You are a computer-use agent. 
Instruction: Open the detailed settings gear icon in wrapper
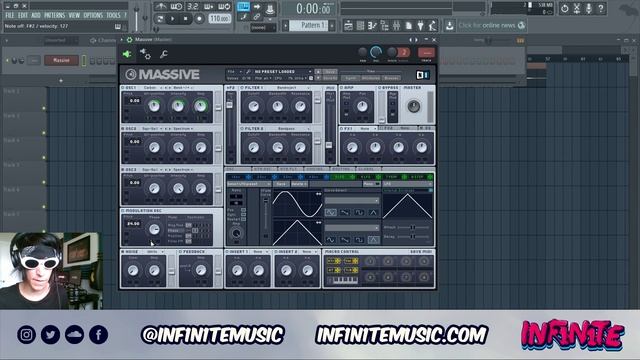coord(145,54)
